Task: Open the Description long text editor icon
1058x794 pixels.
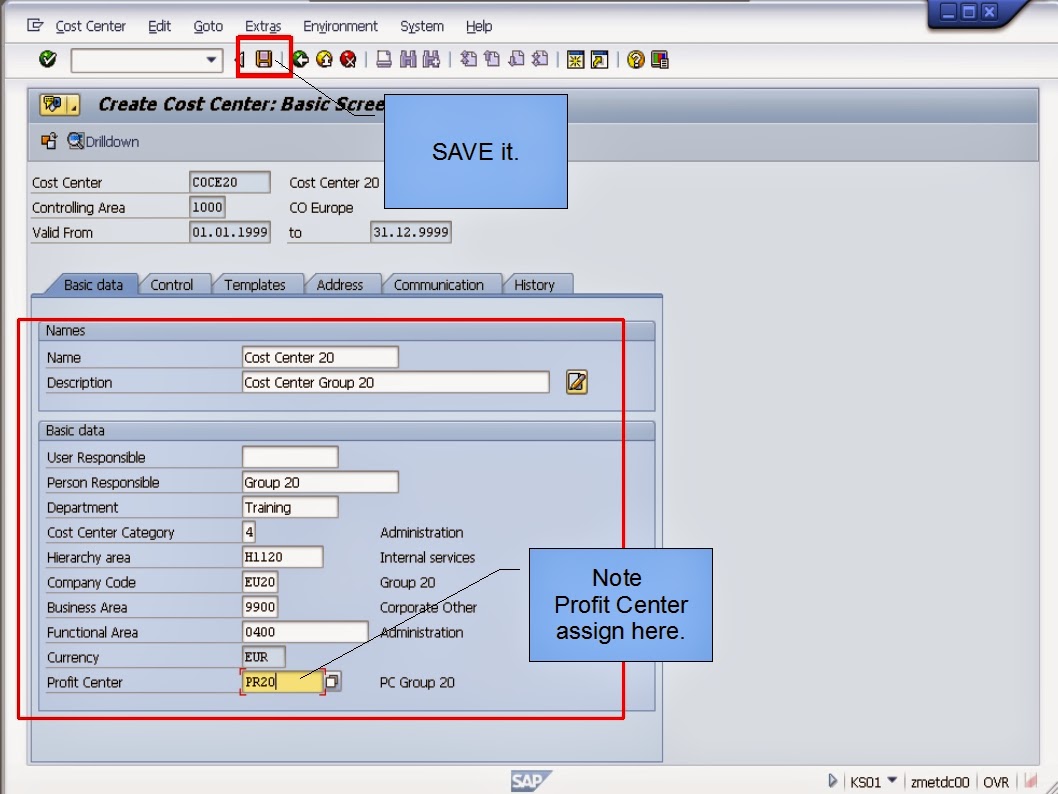Action: tap(576, 381)
